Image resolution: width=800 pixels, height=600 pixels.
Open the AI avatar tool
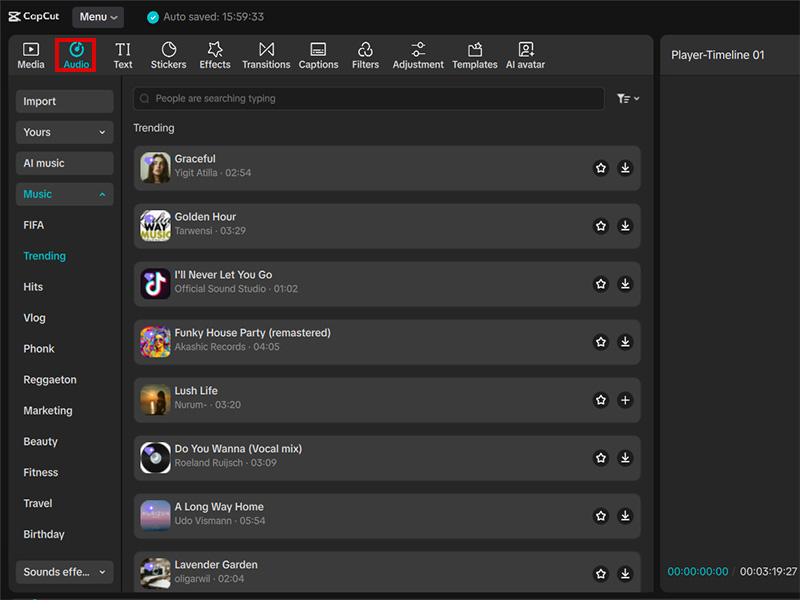tap(526, 55)
